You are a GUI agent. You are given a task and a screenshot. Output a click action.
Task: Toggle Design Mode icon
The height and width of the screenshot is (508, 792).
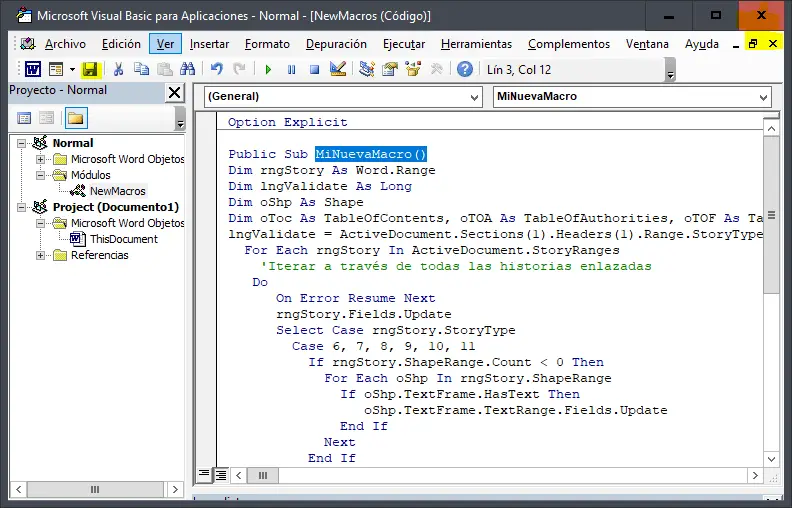pyautogui.click(x=337, y=69)
